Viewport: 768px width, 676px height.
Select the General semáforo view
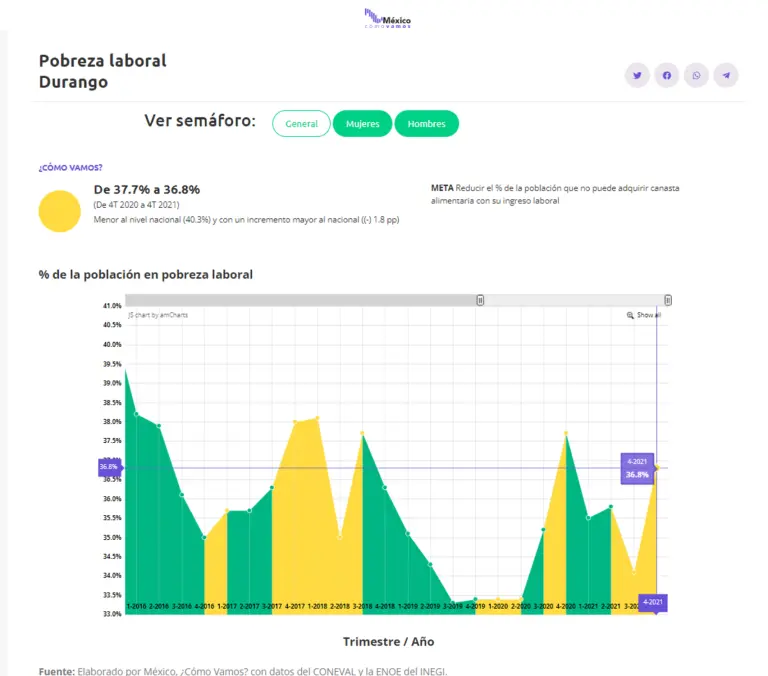[x=301, y=124]
